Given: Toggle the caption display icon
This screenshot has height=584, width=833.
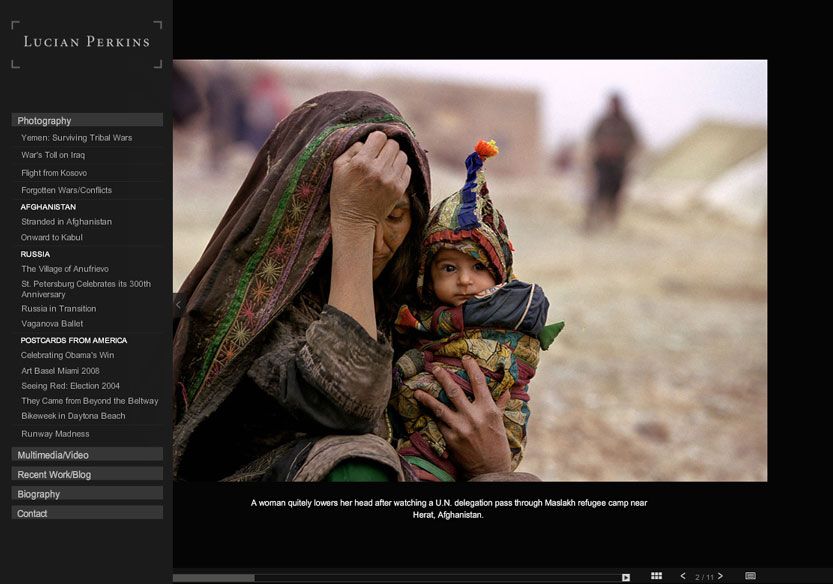Looking at the screenshot, I should pyautogui.click(x=750, y=576).
